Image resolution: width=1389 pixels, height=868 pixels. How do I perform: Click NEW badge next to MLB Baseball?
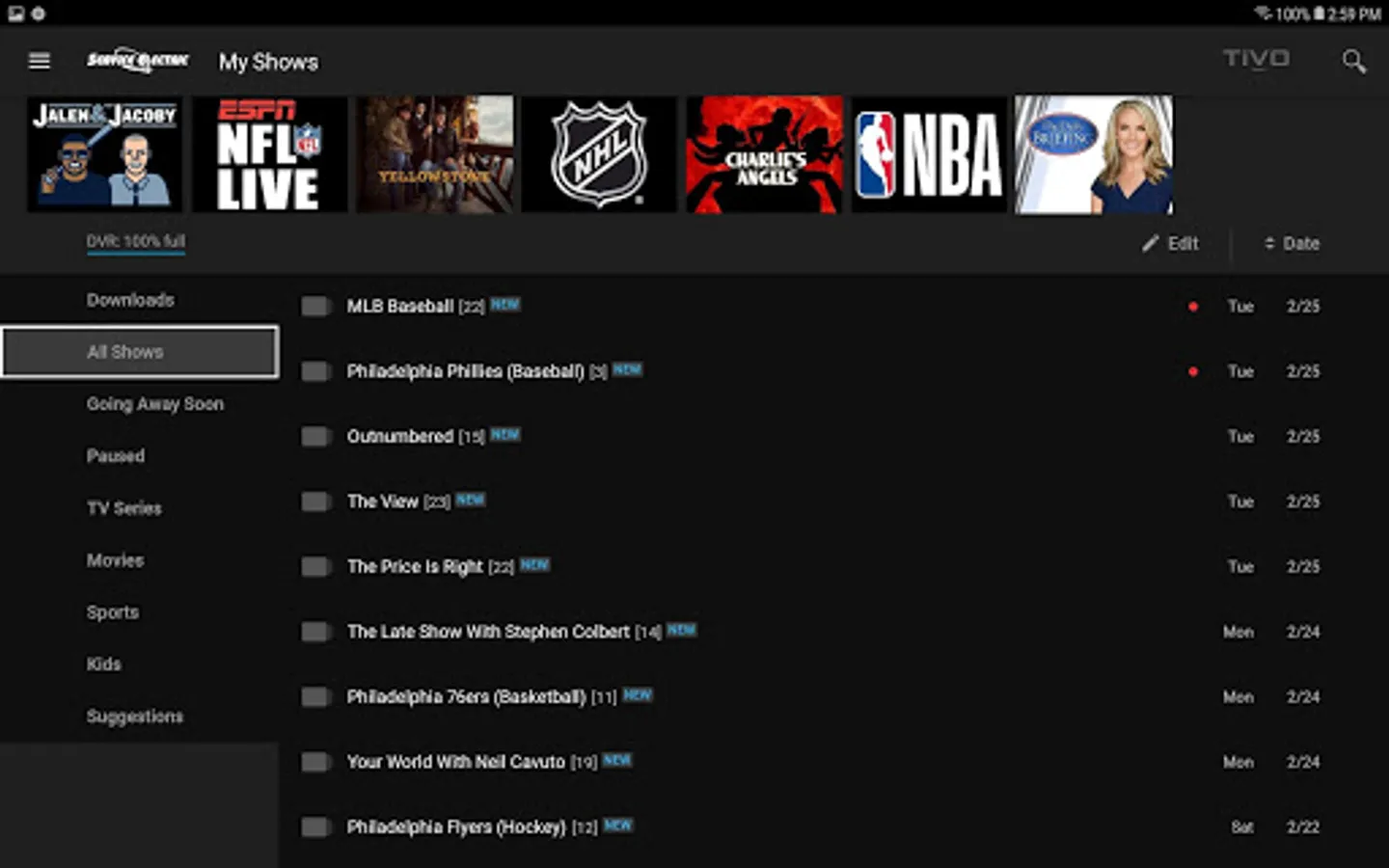[505, 304]
